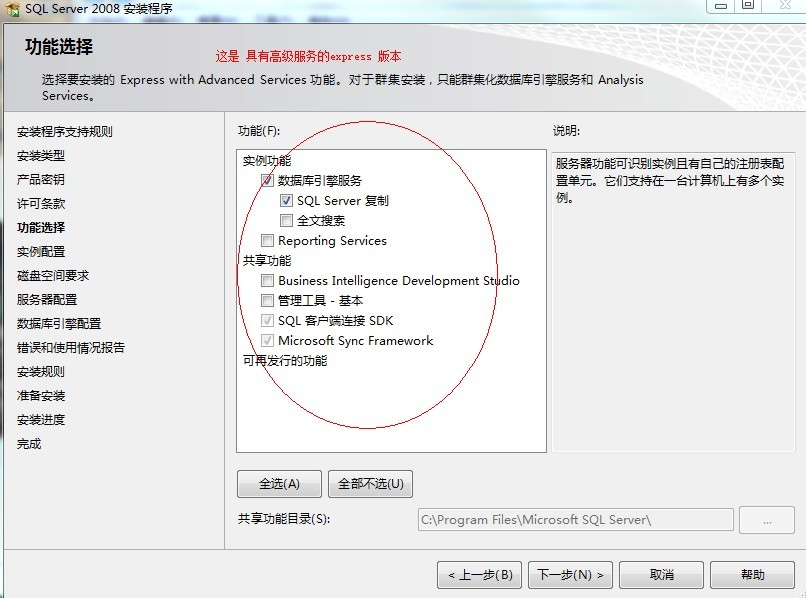Click the SQL Server setup title bar icon

(x=12, y=8)
